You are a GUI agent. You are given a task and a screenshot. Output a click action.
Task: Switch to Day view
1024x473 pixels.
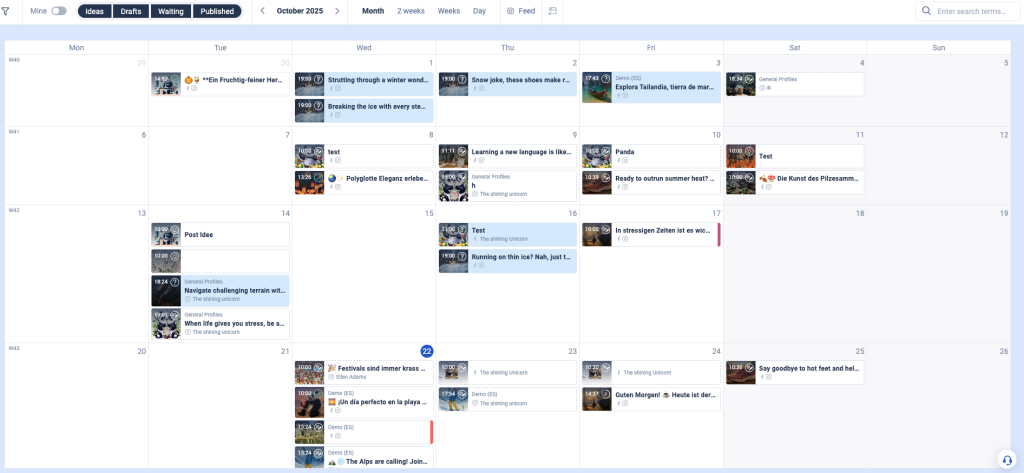[479, 11]
